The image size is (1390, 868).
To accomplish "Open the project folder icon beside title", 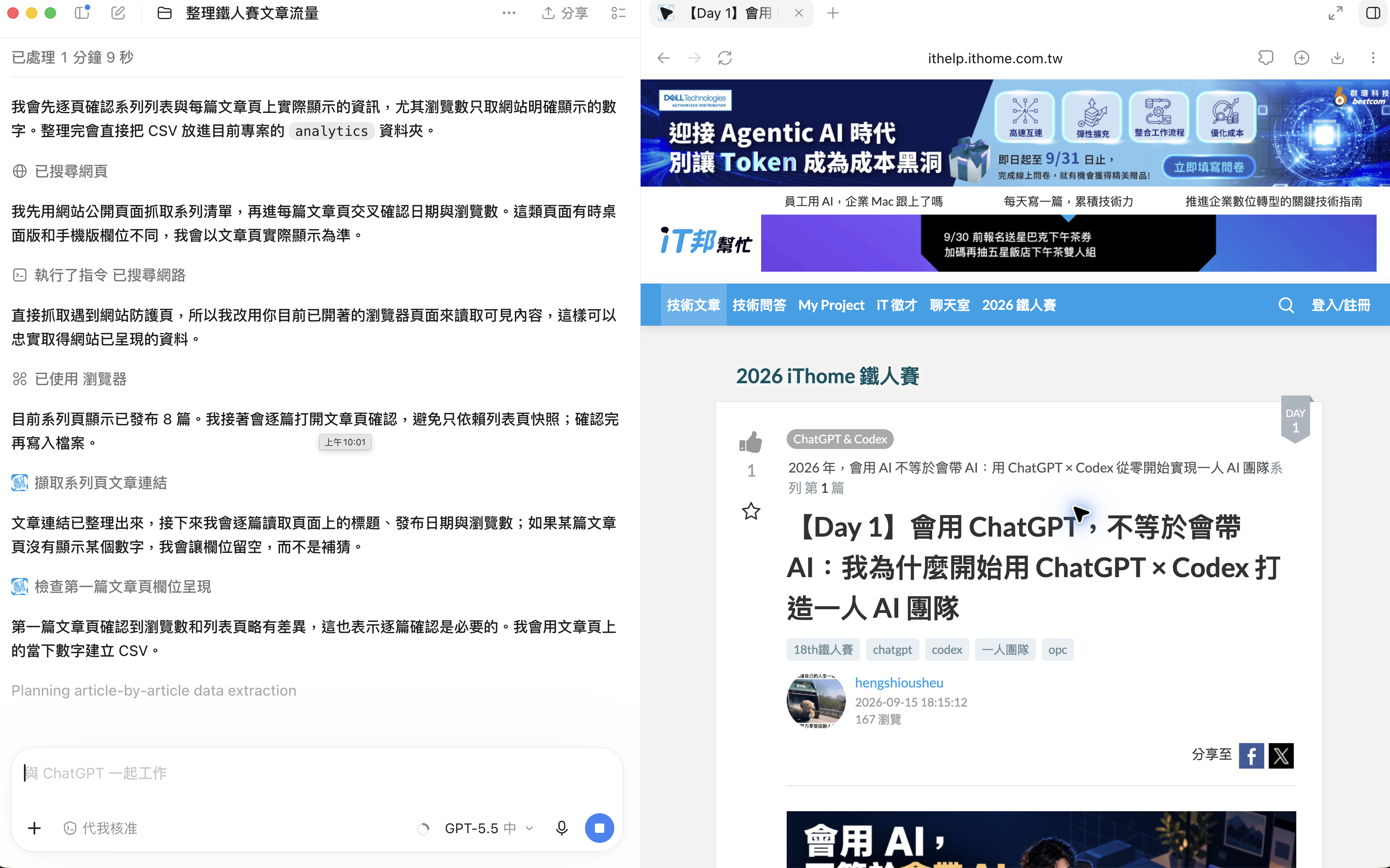I will tap(164, 13).
